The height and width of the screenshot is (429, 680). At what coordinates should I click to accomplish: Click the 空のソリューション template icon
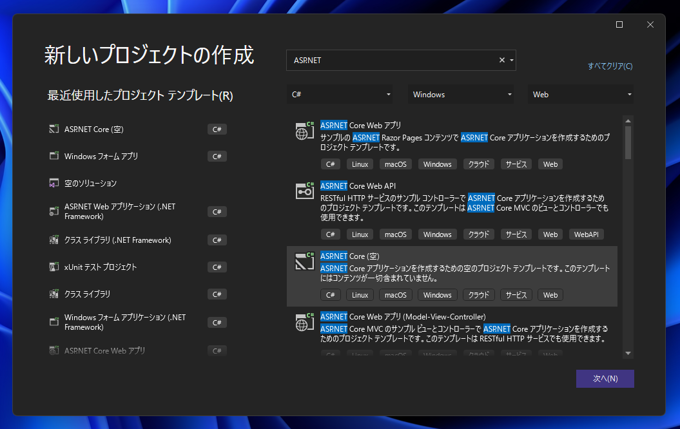point(54,183)
